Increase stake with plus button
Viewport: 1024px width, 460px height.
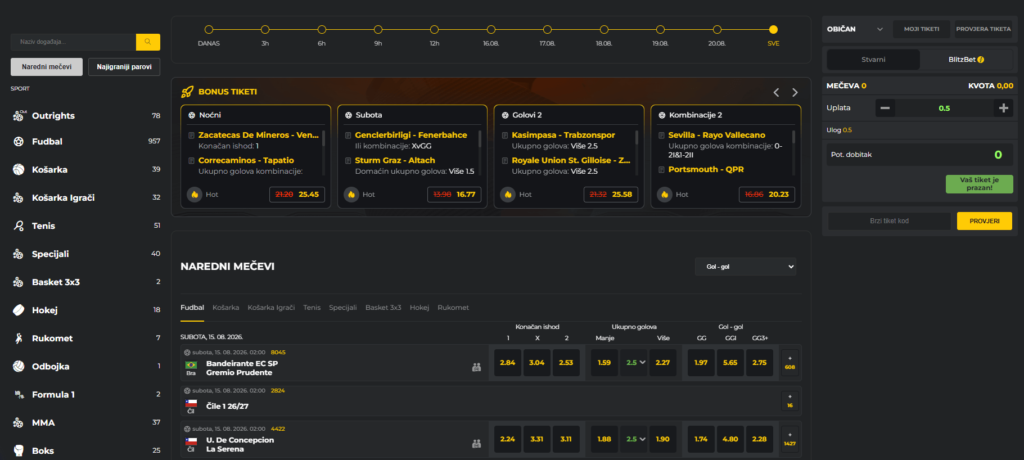[1003, 108]
